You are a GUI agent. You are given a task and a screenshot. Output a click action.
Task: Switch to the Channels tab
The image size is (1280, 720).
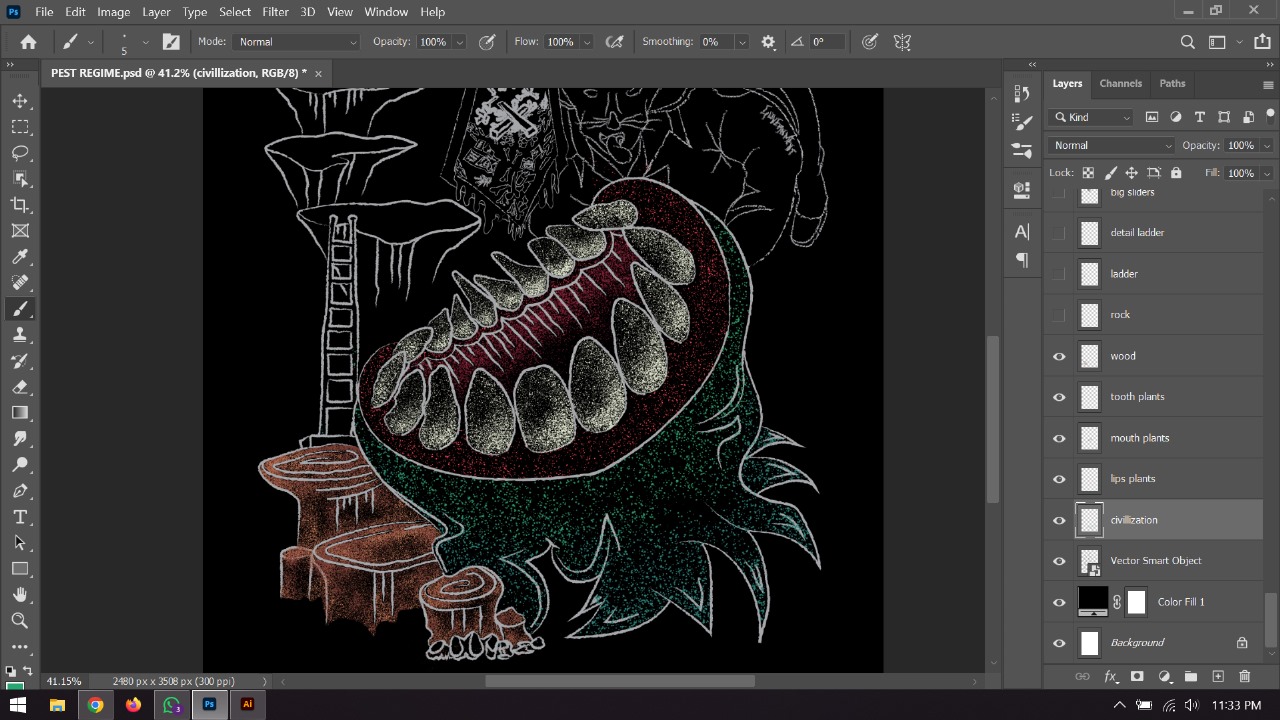pyautogui.click(x=1120, y=83)
